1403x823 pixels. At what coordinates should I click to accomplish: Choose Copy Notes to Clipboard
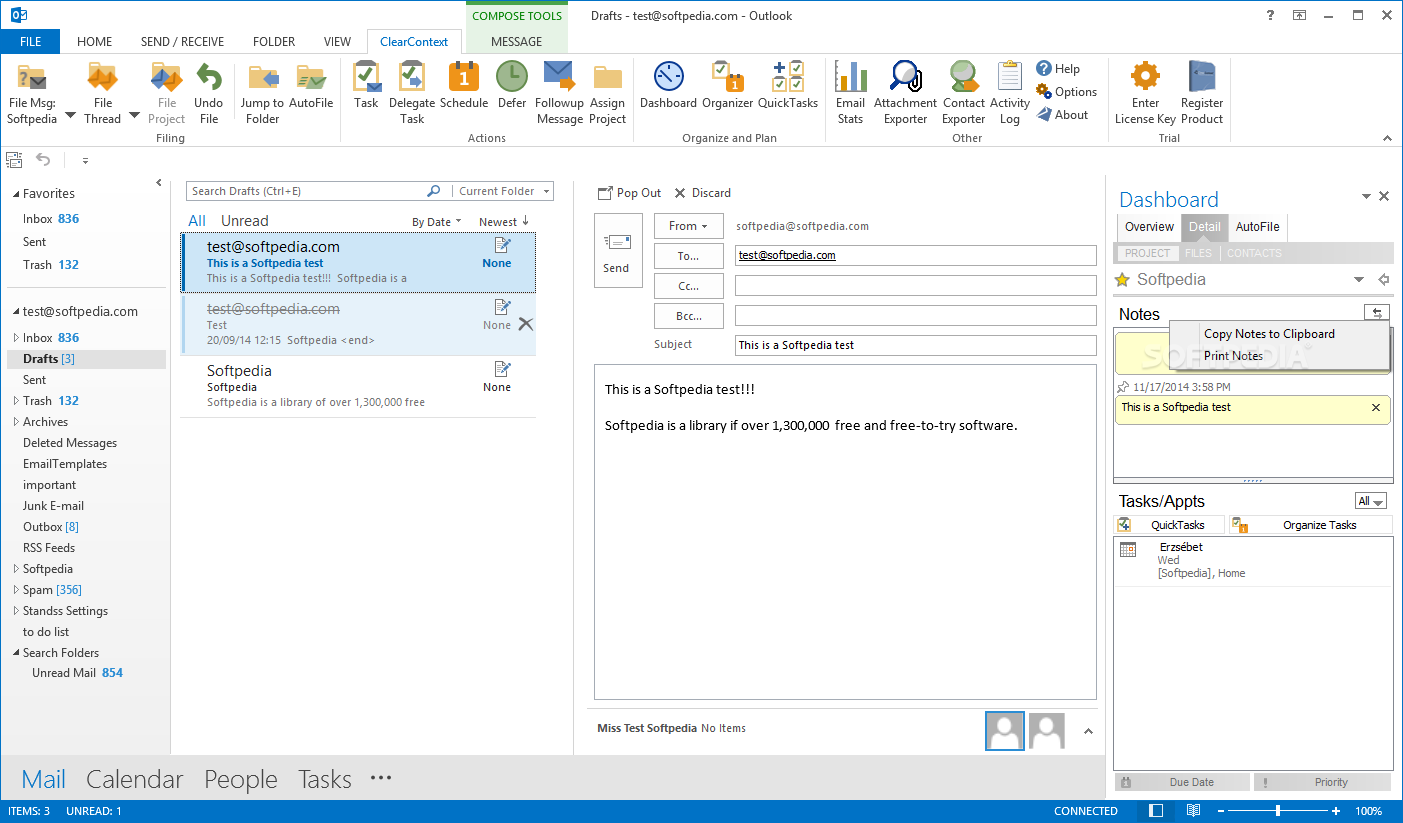point(1269,334)
